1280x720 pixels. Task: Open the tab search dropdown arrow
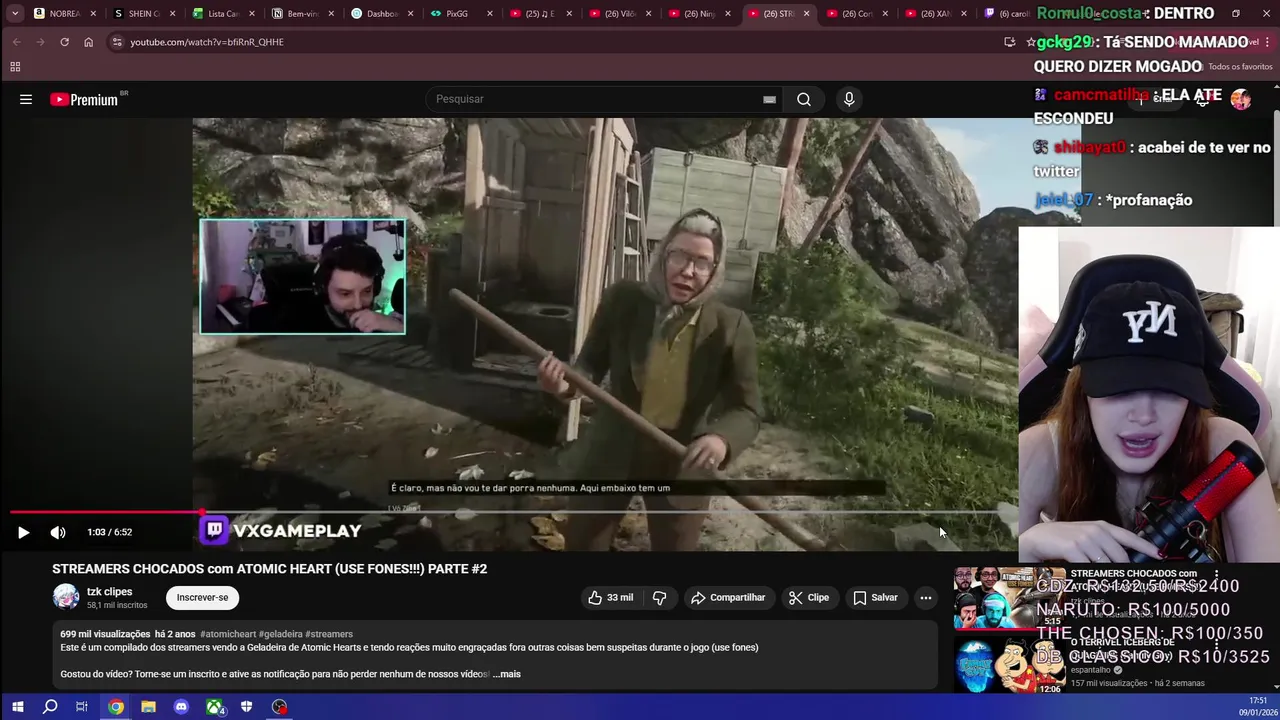point(15,14)
